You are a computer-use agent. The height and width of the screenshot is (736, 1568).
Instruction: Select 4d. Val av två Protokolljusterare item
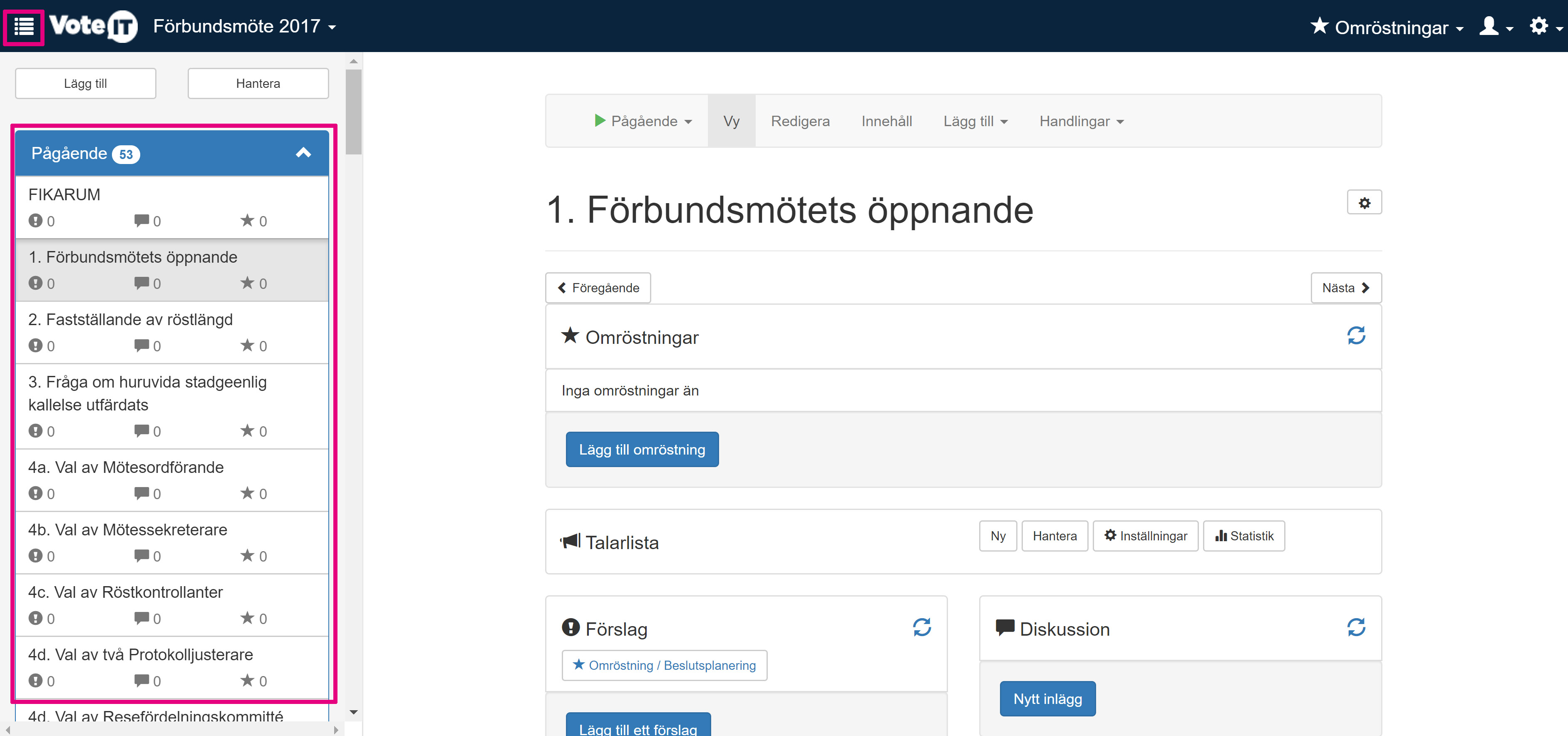172,667
